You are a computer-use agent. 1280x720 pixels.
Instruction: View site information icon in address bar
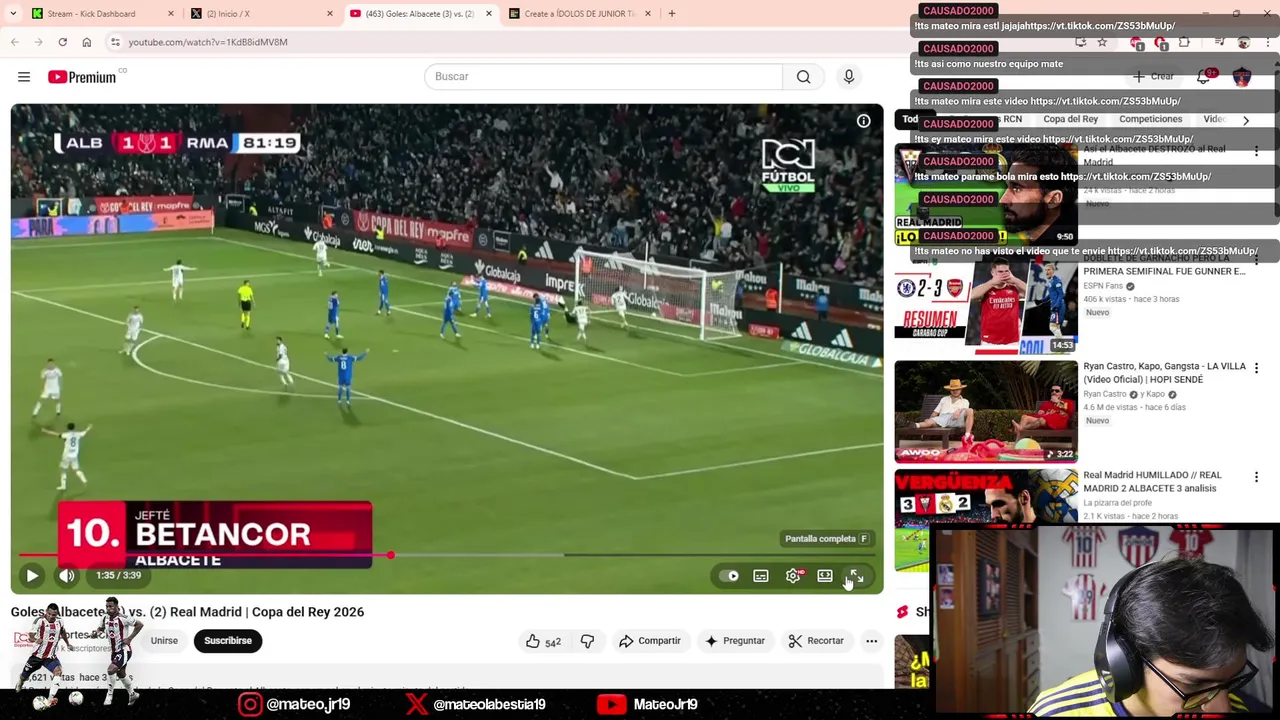point(115,42)
